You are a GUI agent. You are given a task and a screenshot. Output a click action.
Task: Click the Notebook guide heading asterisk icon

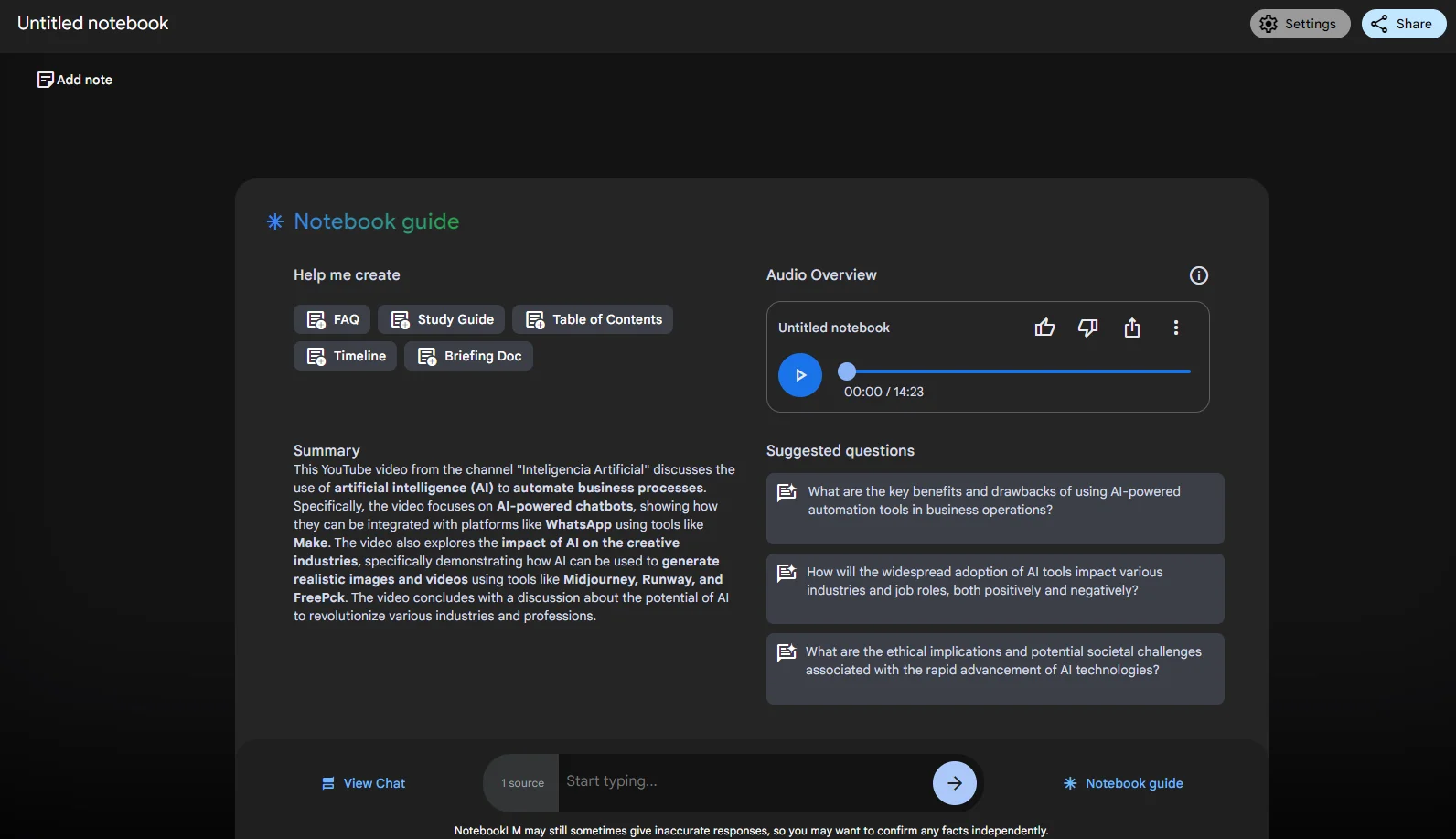pos(275,221)
